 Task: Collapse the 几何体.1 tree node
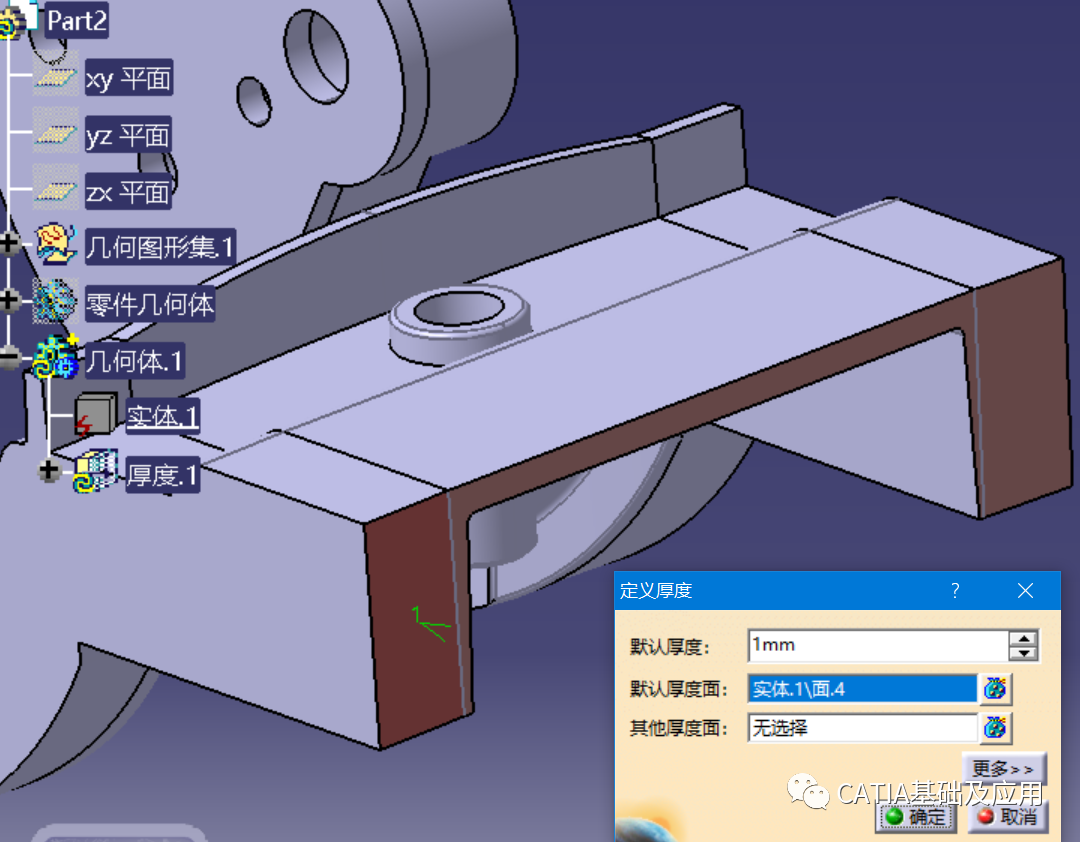pos(10,358)
